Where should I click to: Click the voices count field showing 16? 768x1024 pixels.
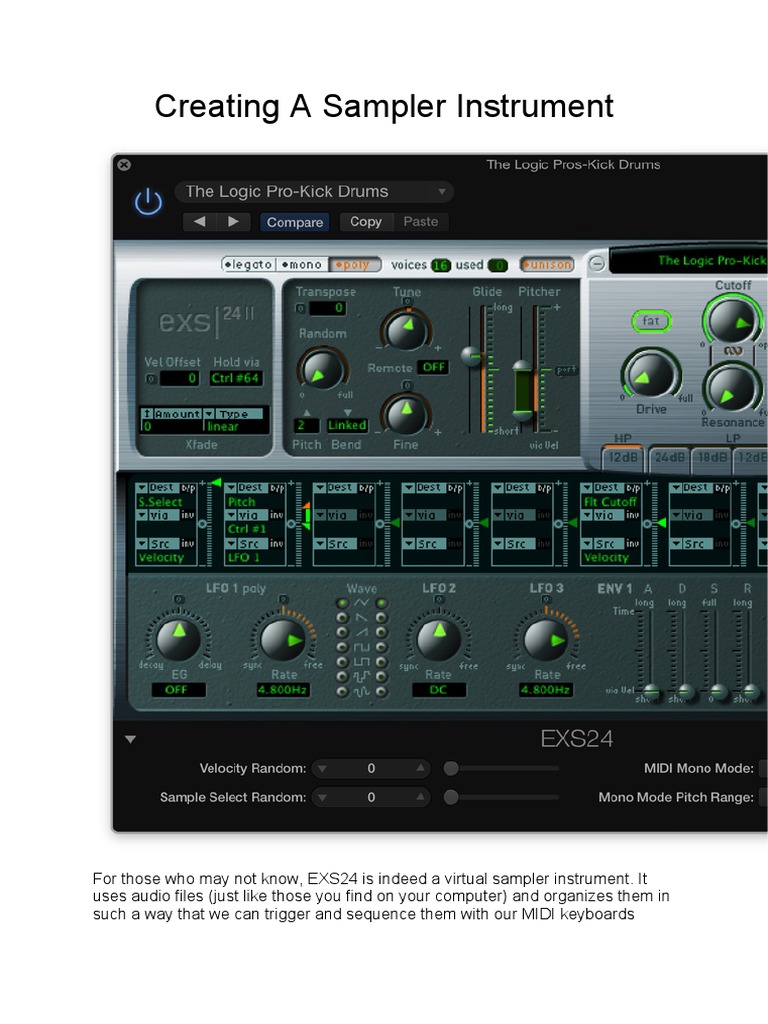tap(441, 265)
